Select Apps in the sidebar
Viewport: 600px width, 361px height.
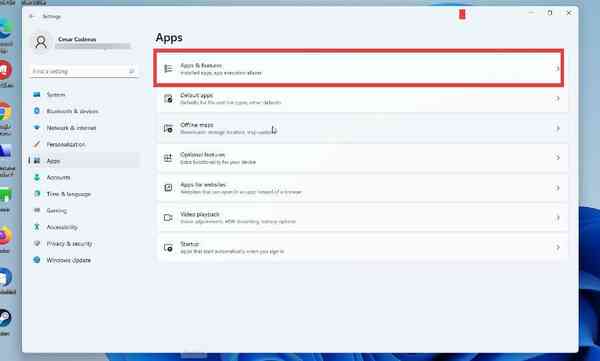coord(84,161)
